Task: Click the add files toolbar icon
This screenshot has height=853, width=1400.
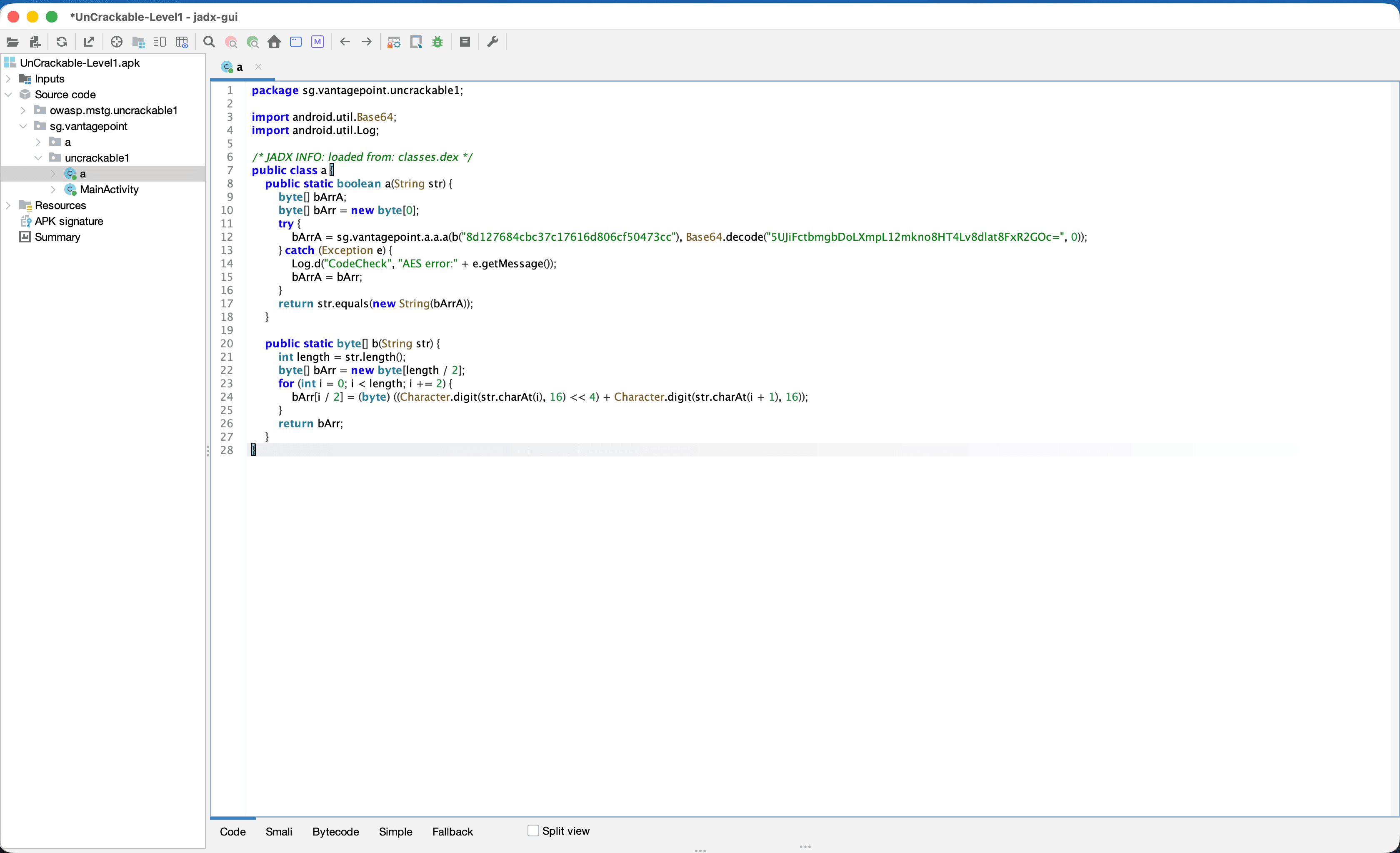Action: click(x=35, y=42)
